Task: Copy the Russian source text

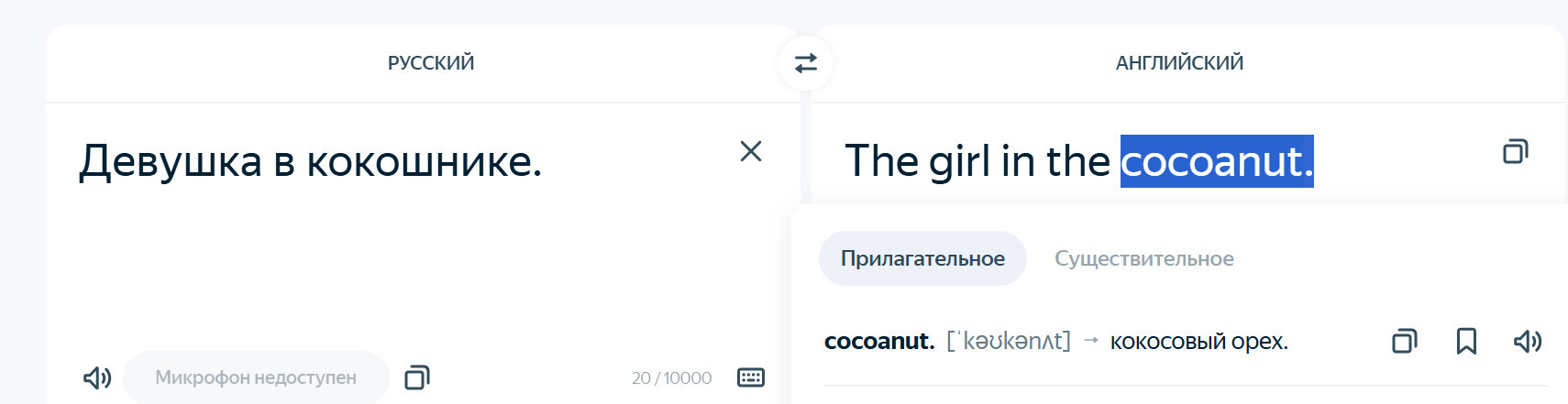Action: coord(417,377)
